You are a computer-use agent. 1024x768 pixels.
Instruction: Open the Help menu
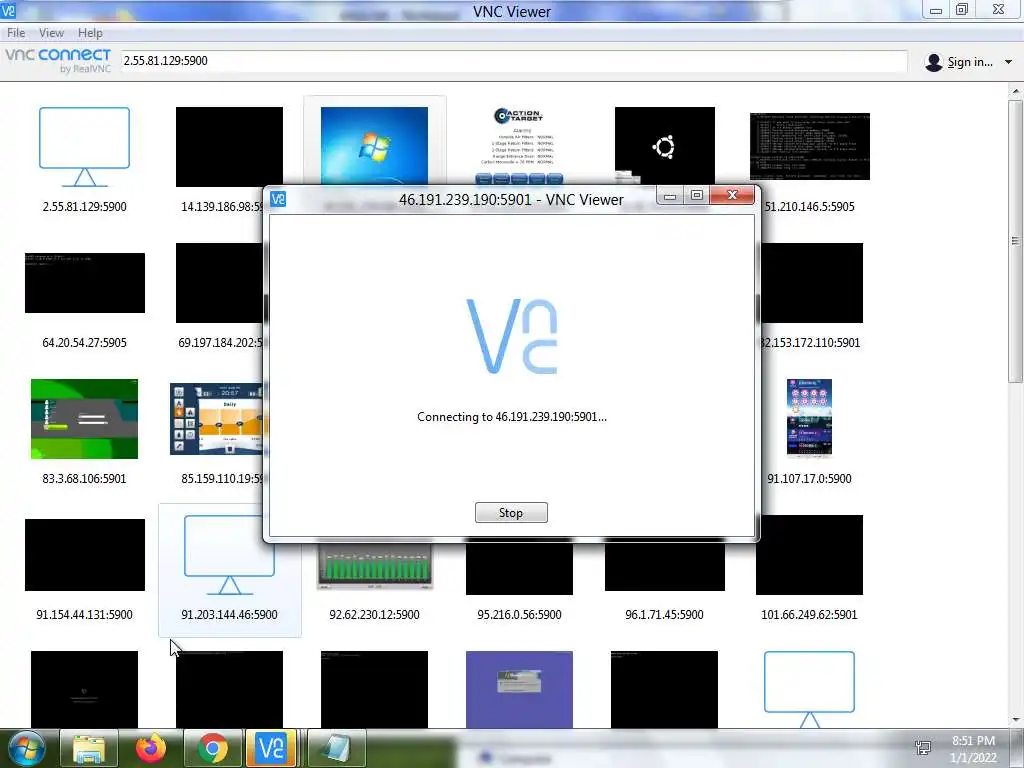pos(90,33)
